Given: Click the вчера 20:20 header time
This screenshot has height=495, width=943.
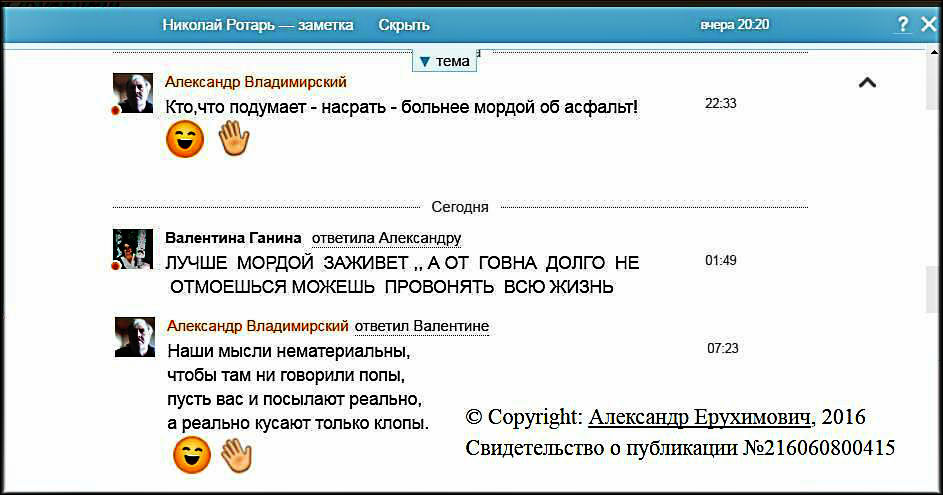Looking at the screenshot, I should 734,25.
